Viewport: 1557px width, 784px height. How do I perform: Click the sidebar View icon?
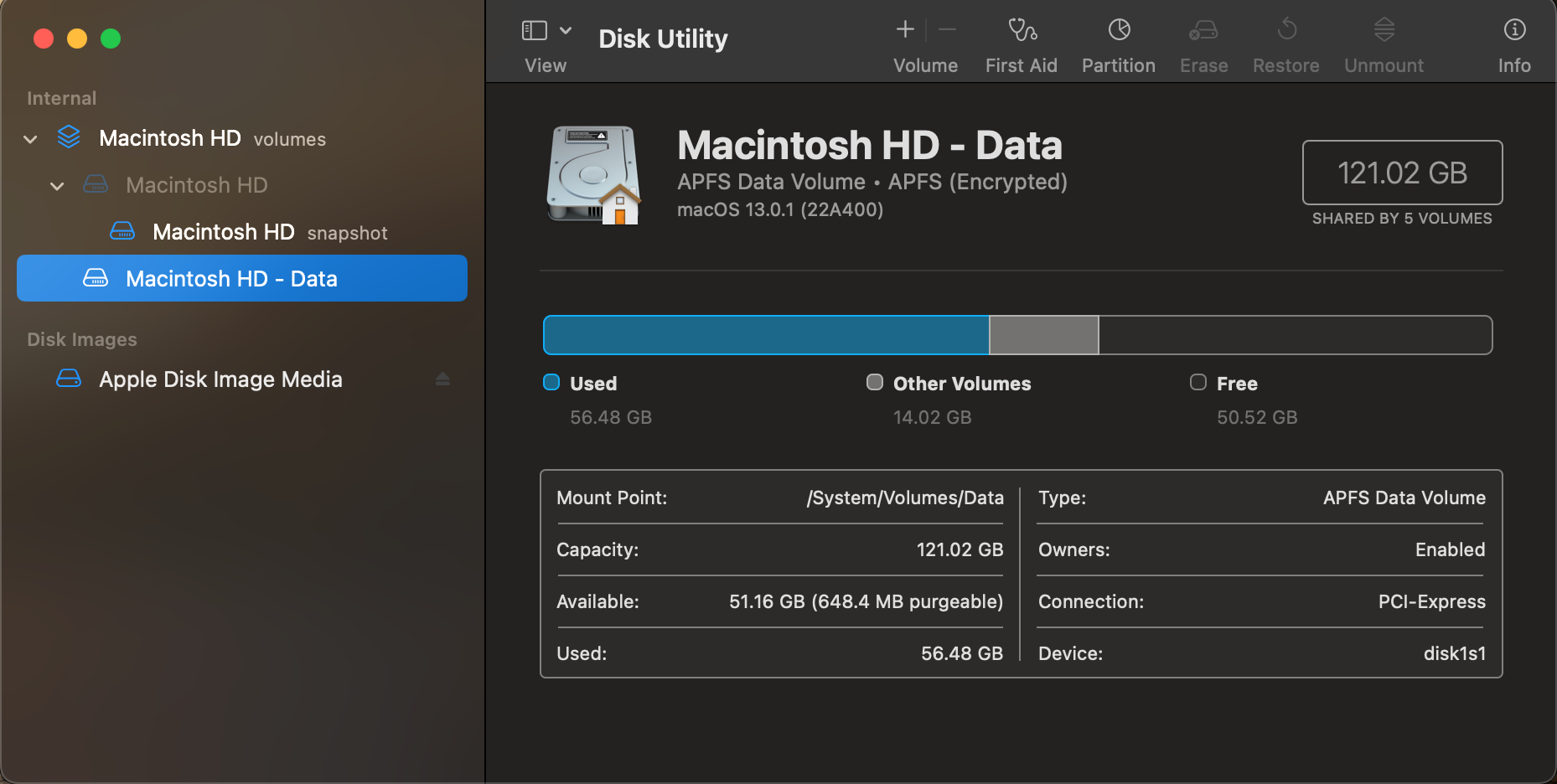pos(535,31)
